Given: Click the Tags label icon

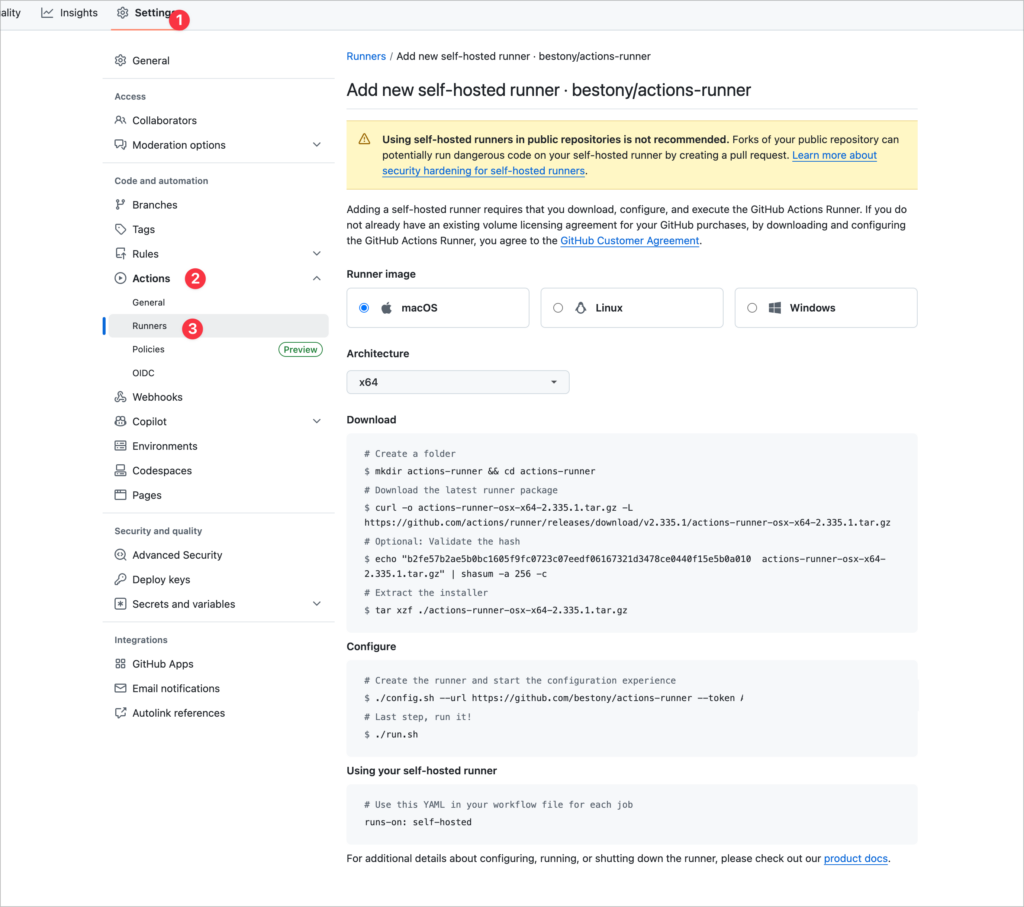Looking at the screenshot, I should [120, 229].
